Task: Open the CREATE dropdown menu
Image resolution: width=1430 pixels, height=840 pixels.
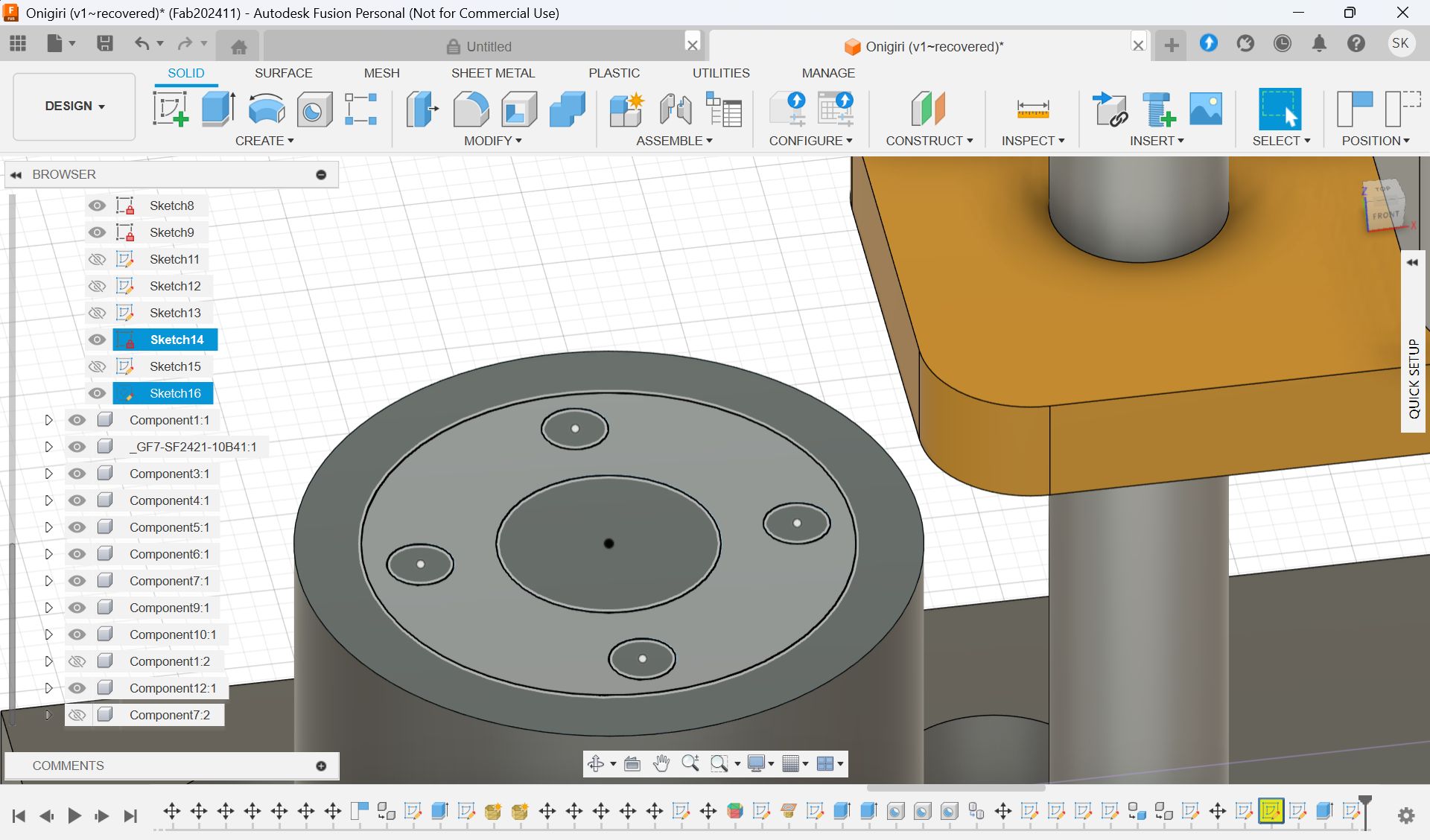Action: click(264, 141)
